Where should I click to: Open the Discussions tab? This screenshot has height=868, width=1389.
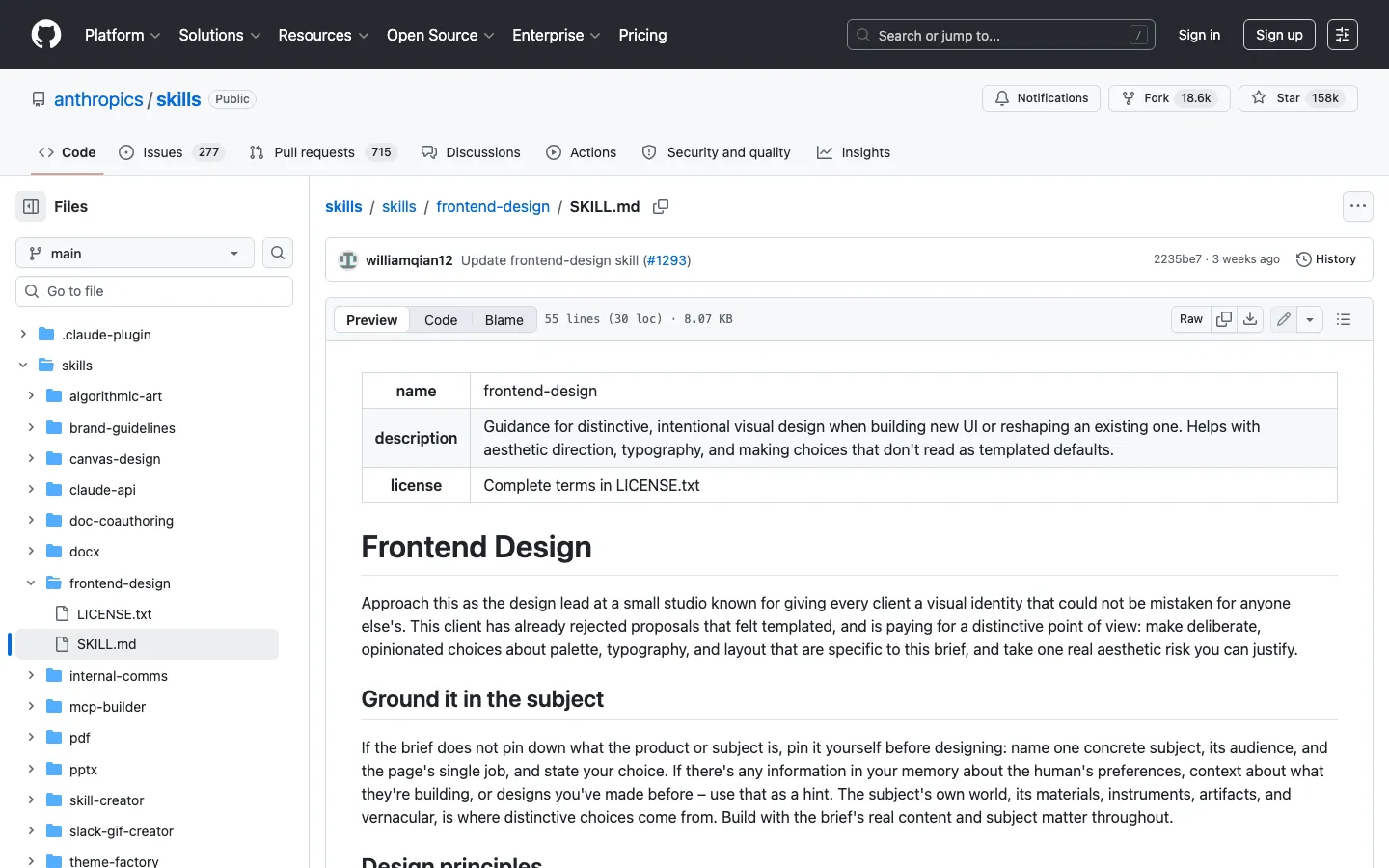pyautogui.click(x=471, y=152)
